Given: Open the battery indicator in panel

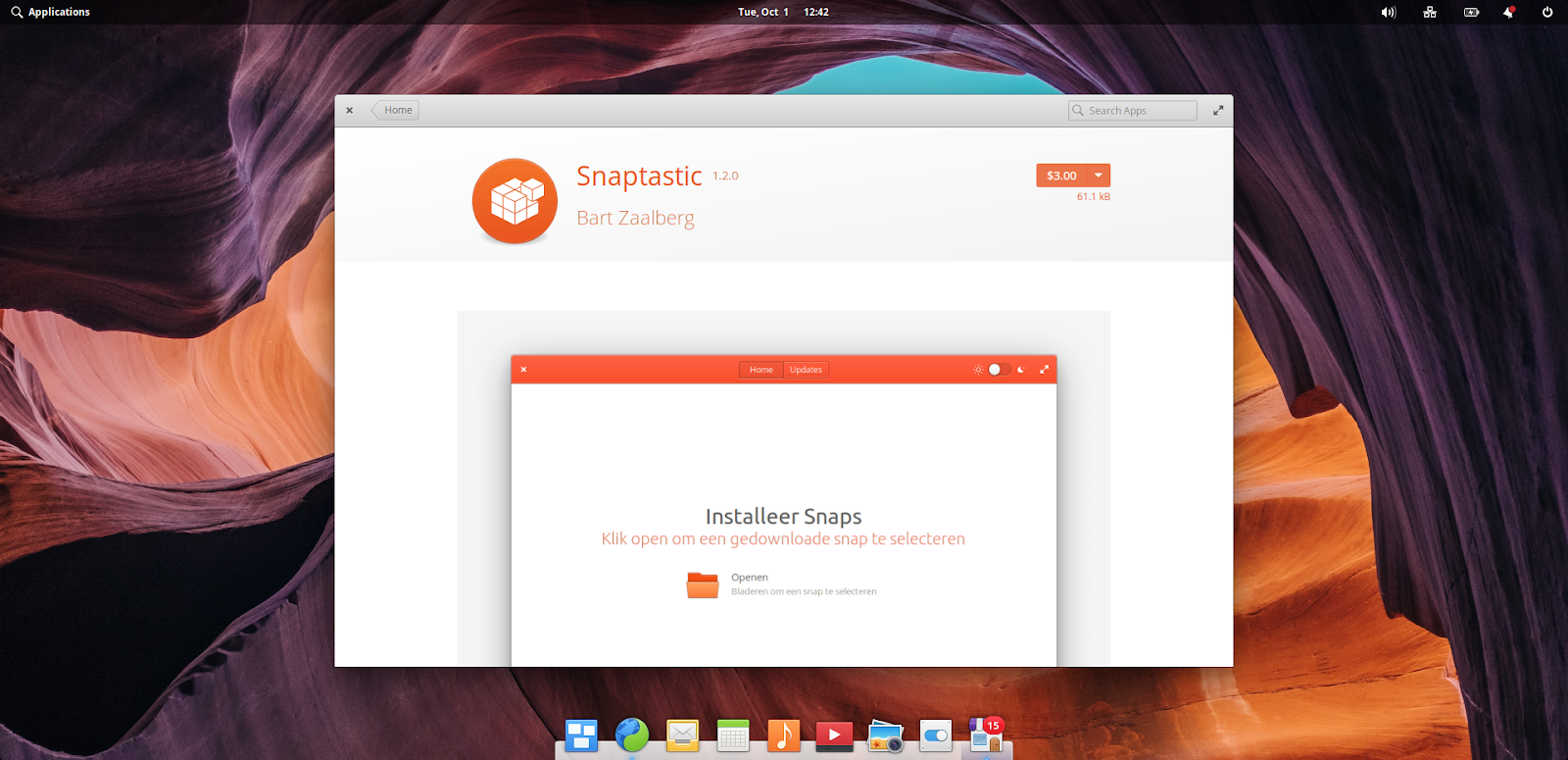Looking at the screenshot, I should [x=1471, y=12].
